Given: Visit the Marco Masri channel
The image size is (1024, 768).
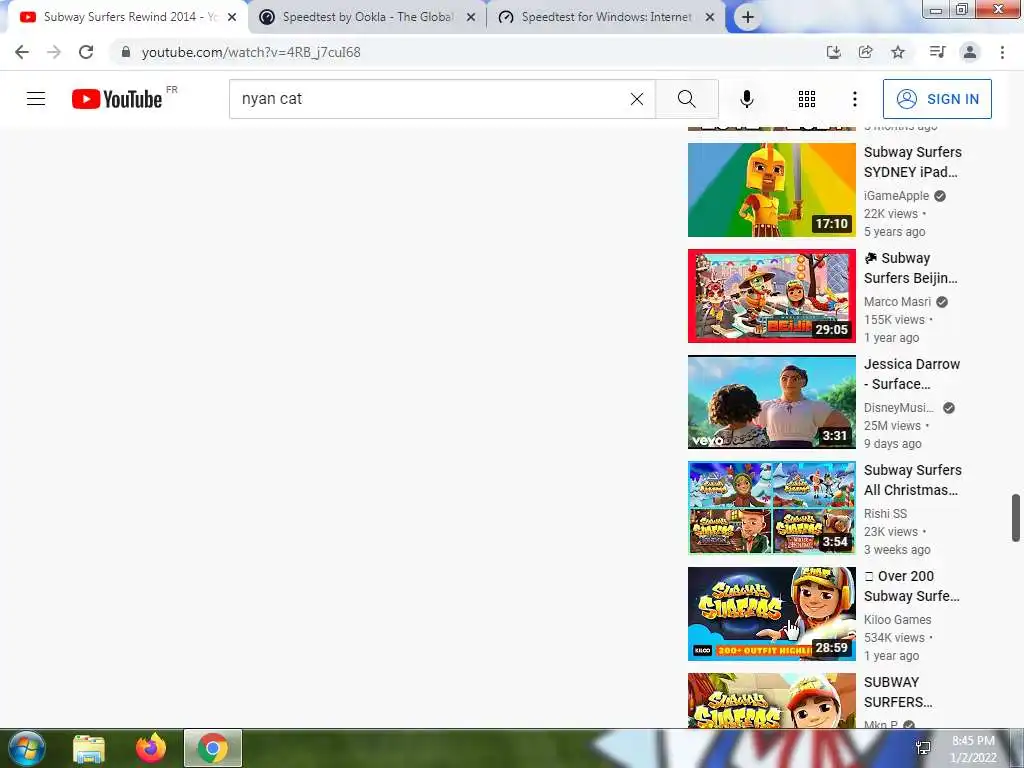Looking at the screenshot, I should point(897,302).
